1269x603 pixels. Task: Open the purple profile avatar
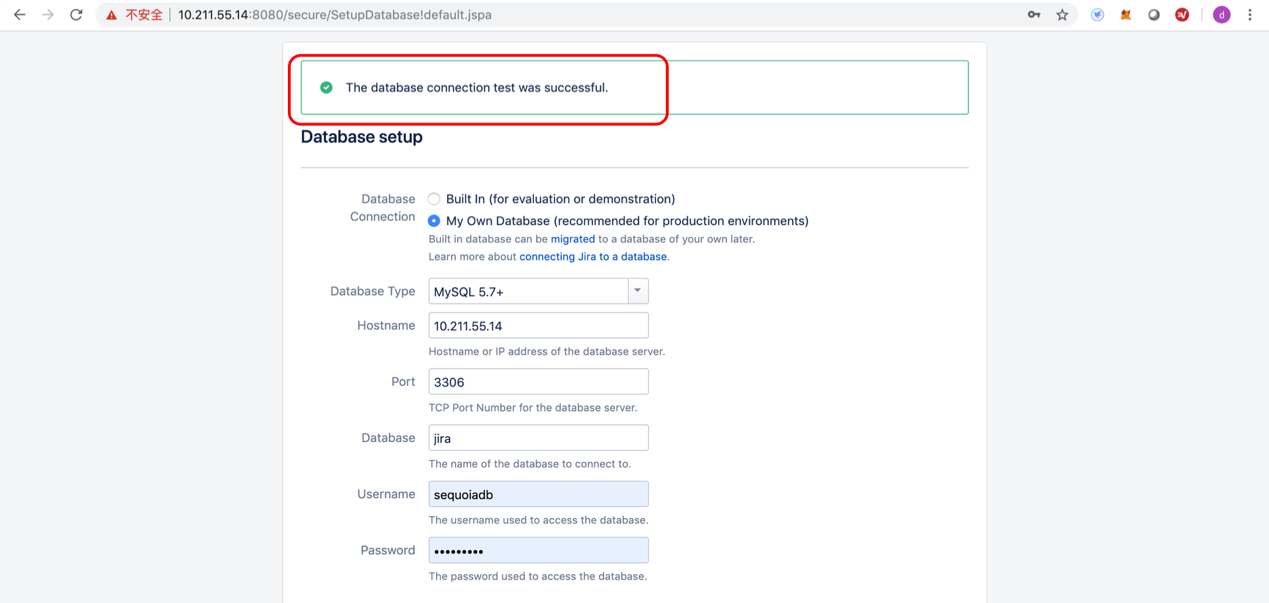pyautogui.click(x=1221, y=15)
